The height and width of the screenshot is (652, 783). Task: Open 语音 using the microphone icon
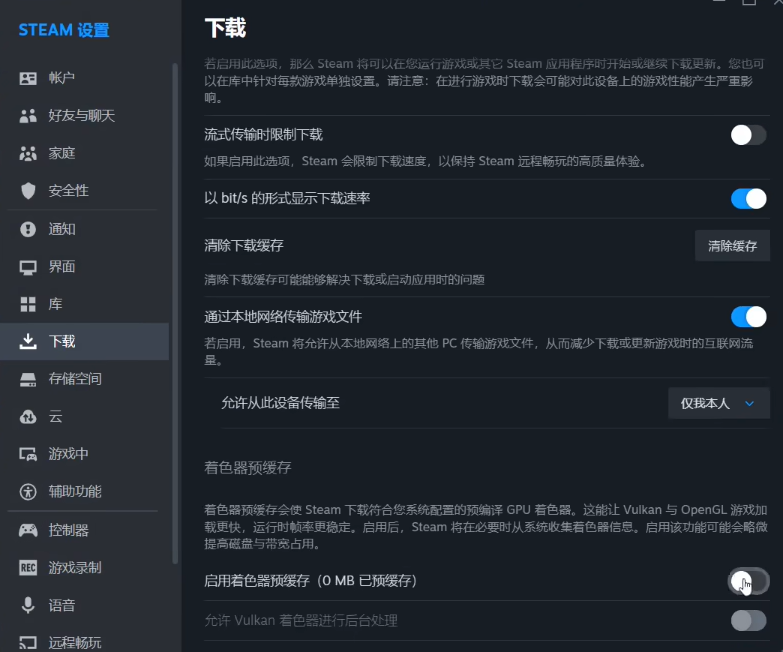28,605
